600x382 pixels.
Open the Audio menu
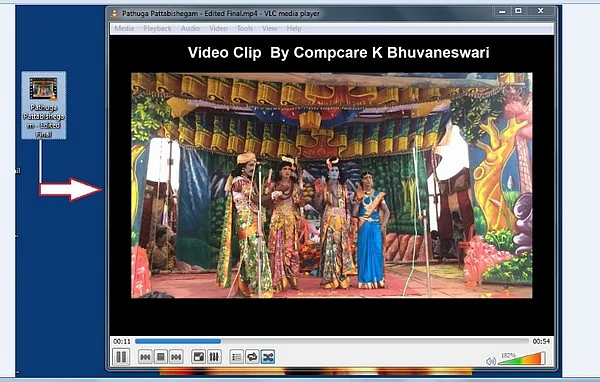pos(190,28)
